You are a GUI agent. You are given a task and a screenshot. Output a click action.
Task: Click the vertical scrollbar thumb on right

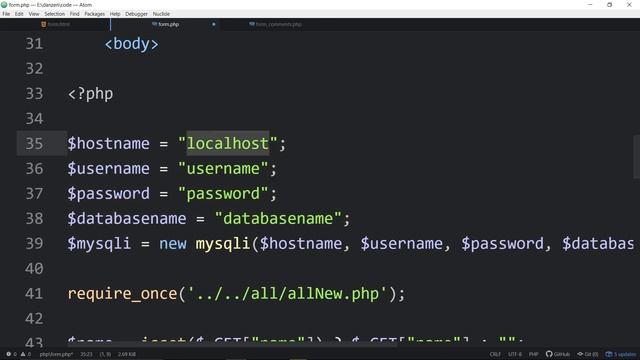(x=637, y=157)
